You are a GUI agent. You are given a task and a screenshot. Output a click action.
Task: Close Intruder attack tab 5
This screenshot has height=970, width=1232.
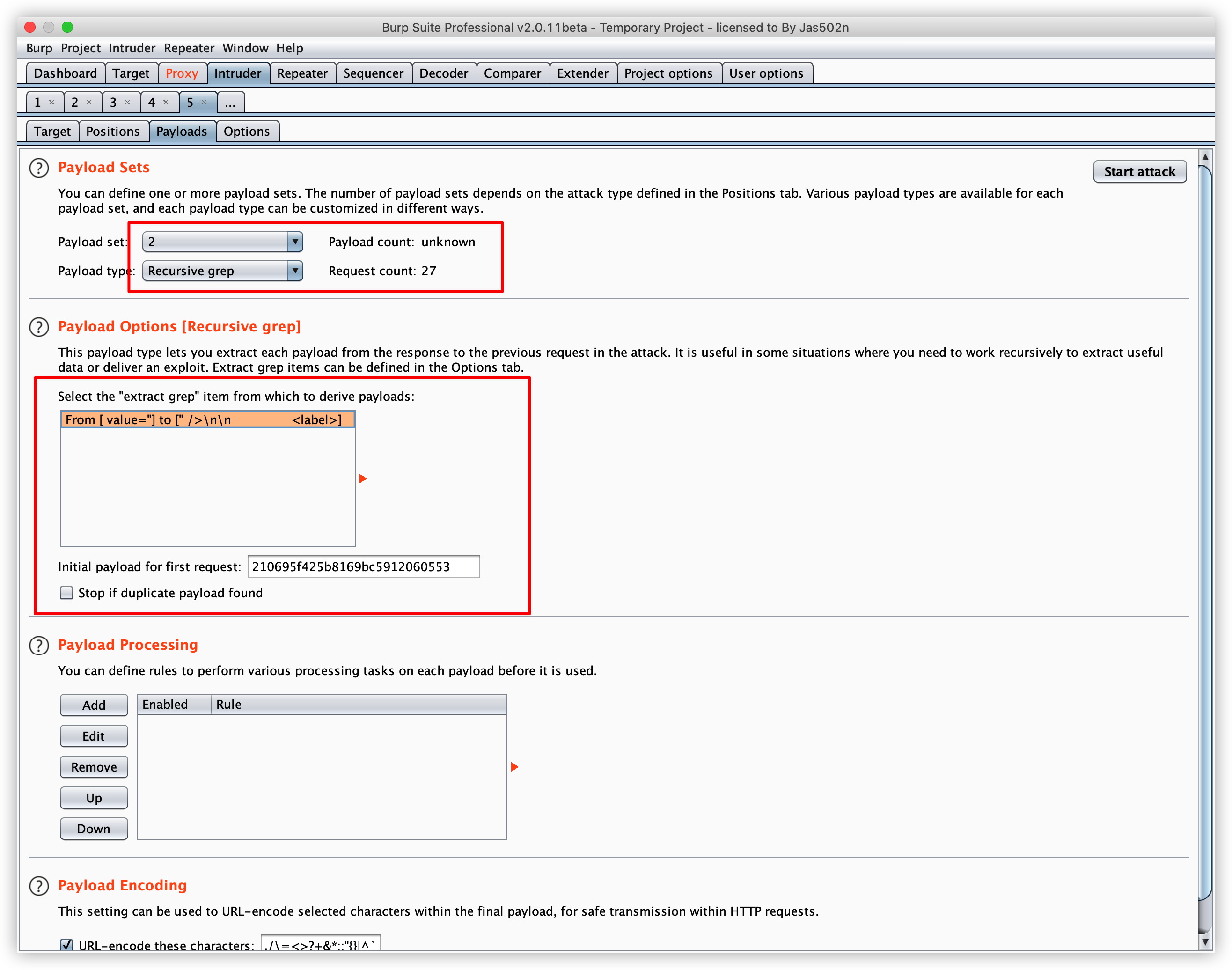(x=205, y=102)
